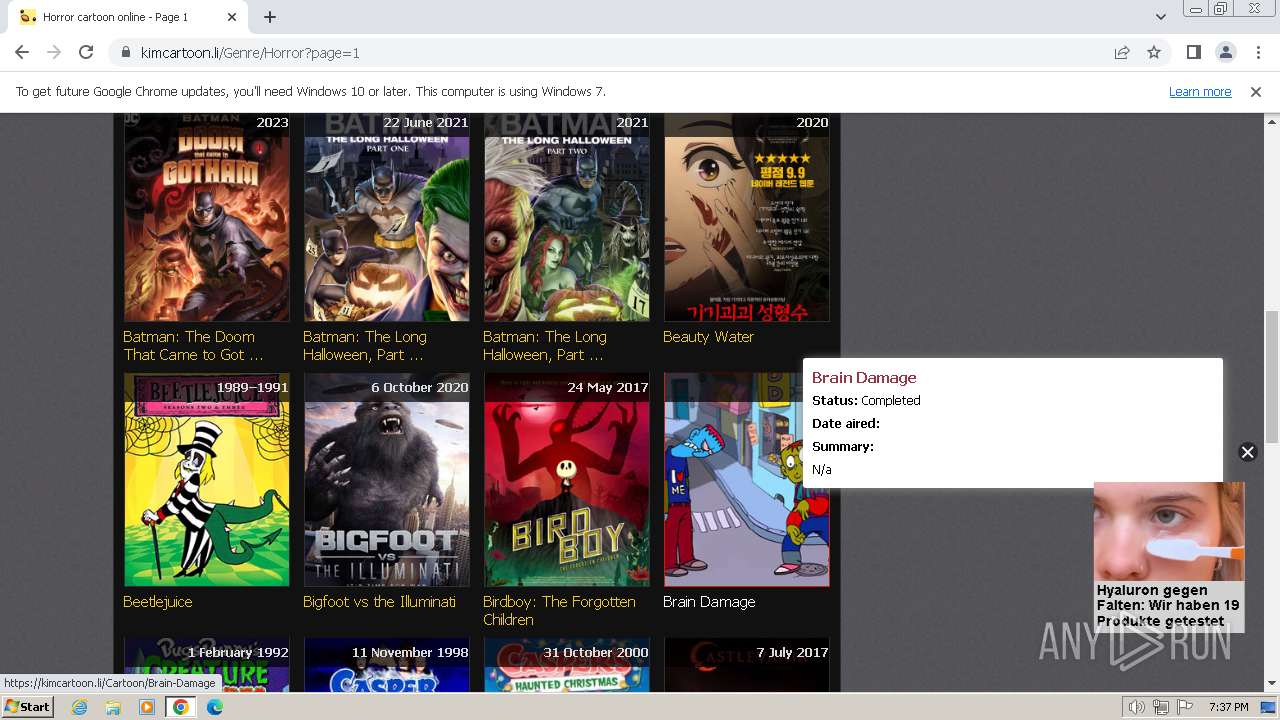Click Brain Damage heading in tooltip
This screenshot has width=1280, height=720.
864,377
